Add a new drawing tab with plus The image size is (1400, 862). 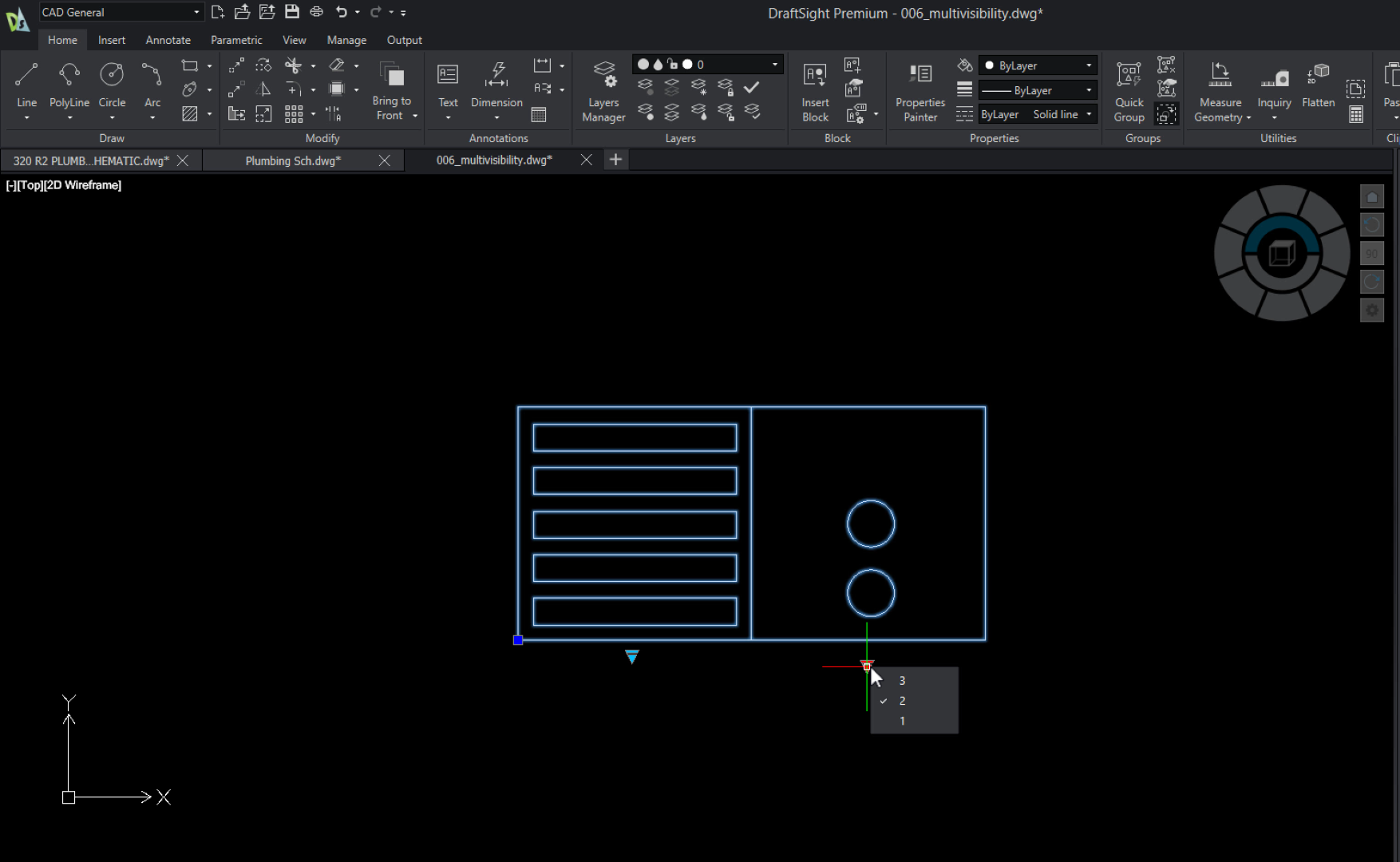(615, 160)
